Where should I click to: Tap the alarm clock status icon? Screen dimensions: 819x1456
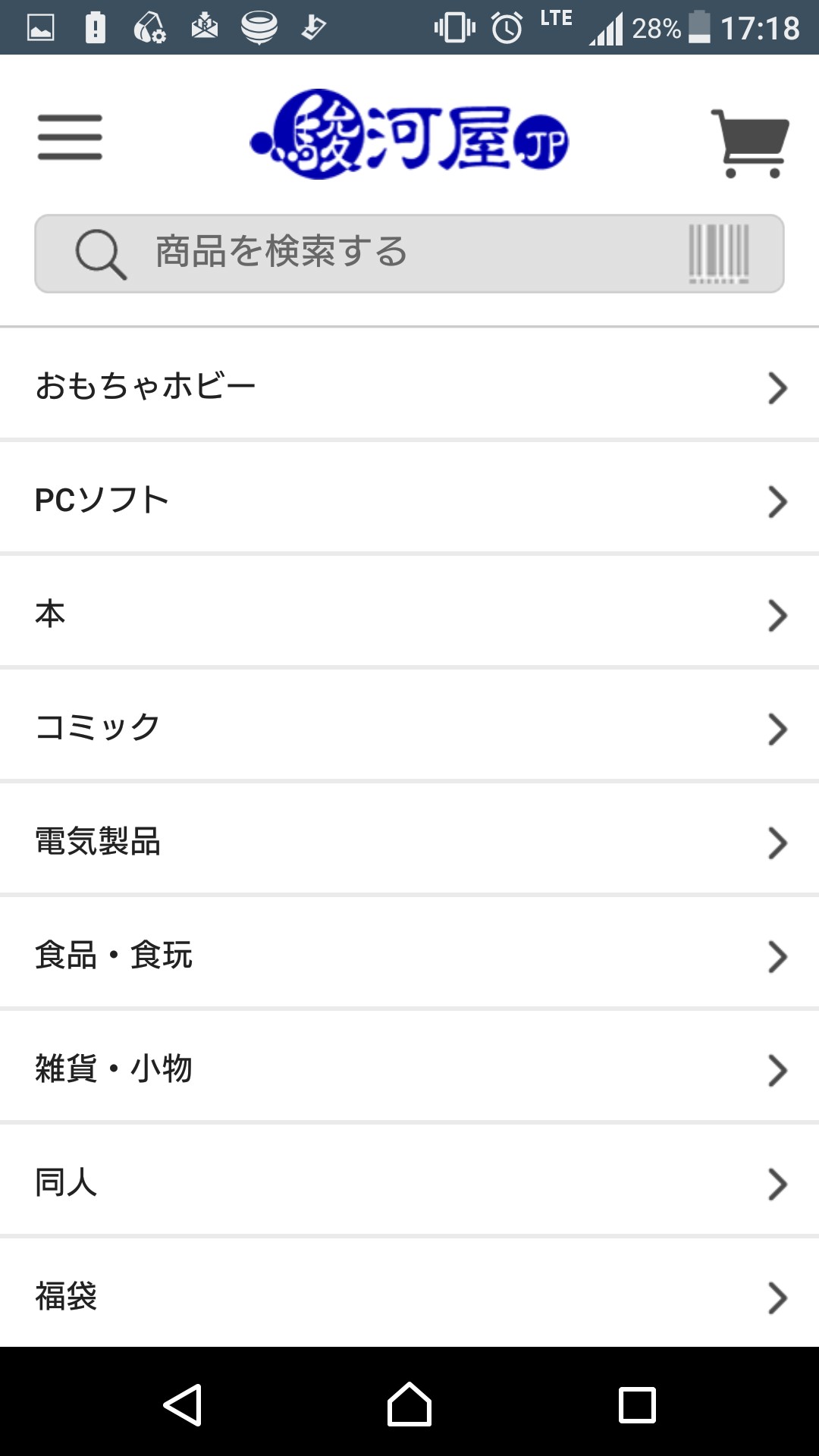point(507,28)
